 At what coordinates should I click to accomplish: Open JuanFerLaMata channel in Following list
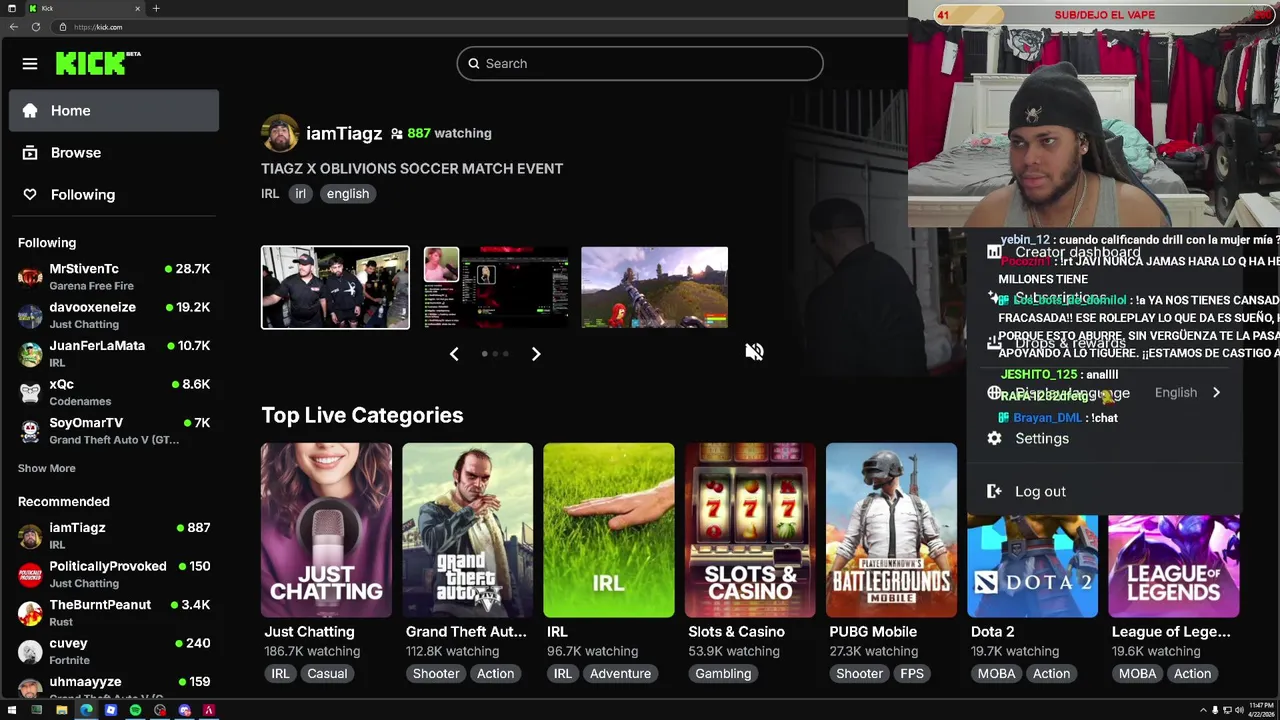click(x=114, y=354)
